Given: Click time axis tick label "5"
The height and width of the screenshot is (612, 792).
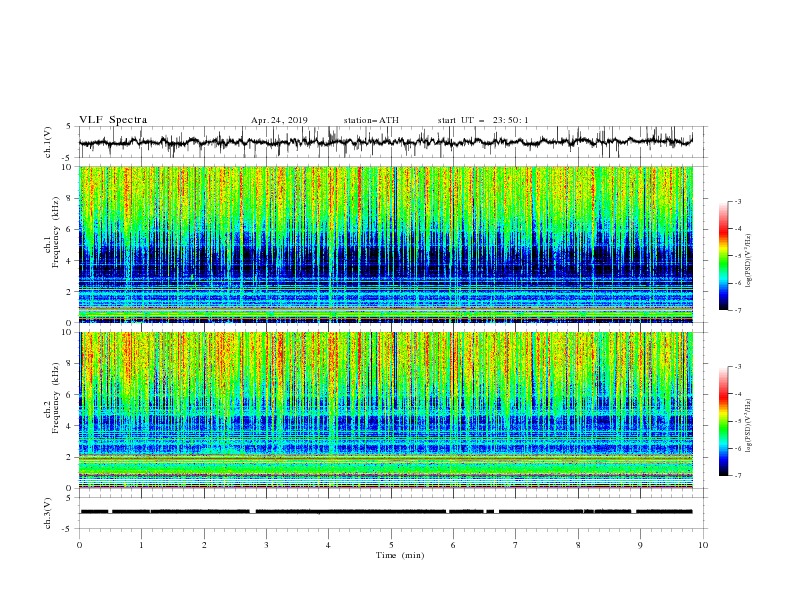Looking at the screenshot, I should click(x=391, y=545).
